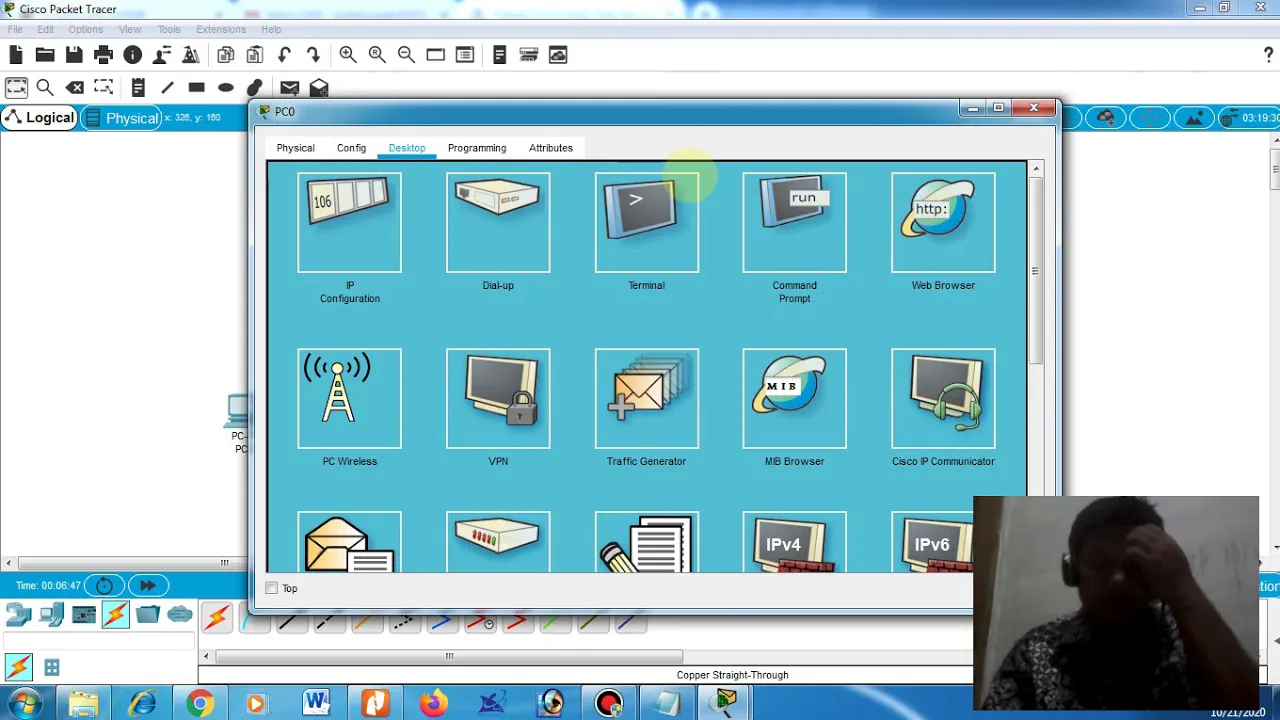Image resolution: width=1280 pixels, height=720 pixels.
Task: Open the MIB Browser
Action: [x=794, y=398]
